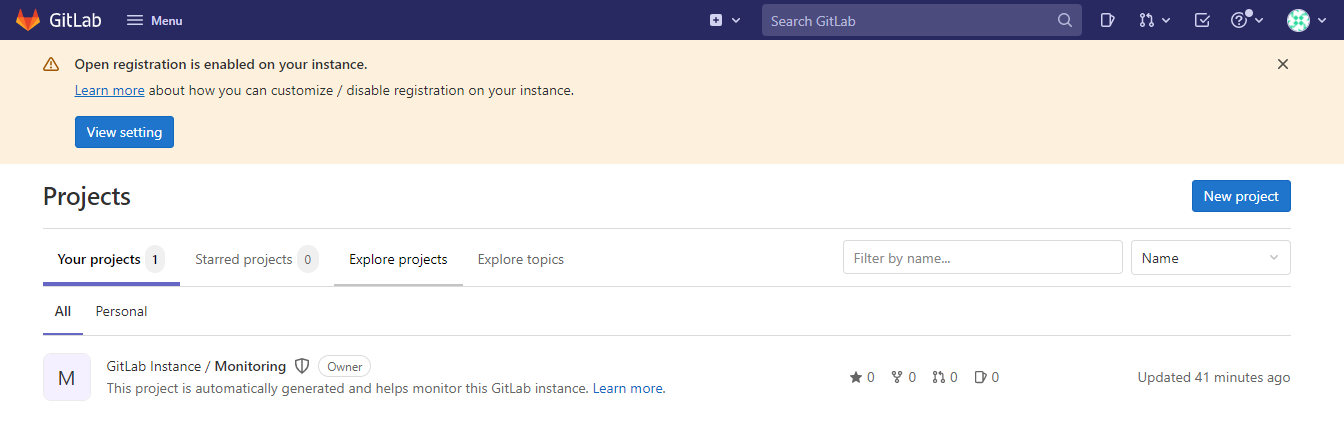Select the All sub-tab
1344x446 pixels.
point(63,311)
